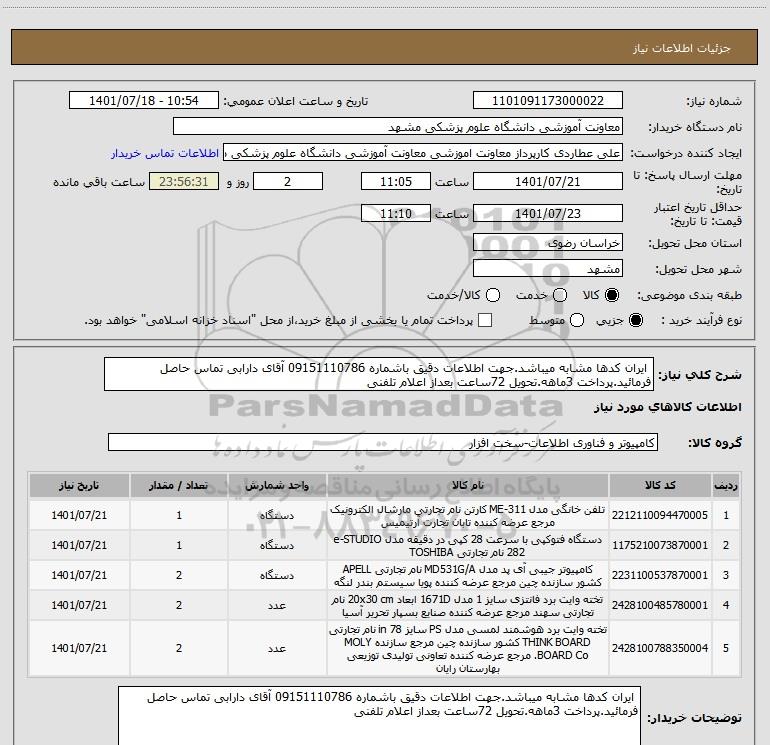Click the واحد شمارش column header
The image size is (770, 745).
277,485
